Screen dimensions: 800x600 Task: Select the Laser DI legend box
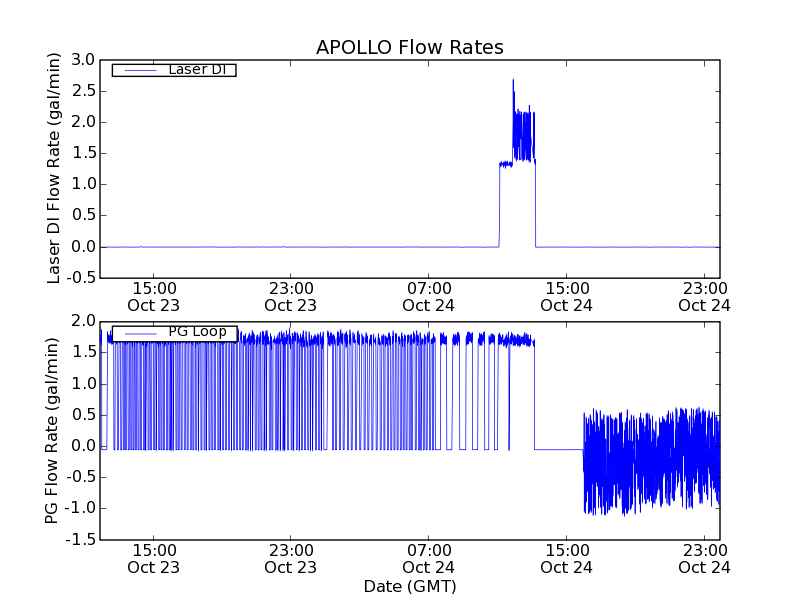pos(174,69)
